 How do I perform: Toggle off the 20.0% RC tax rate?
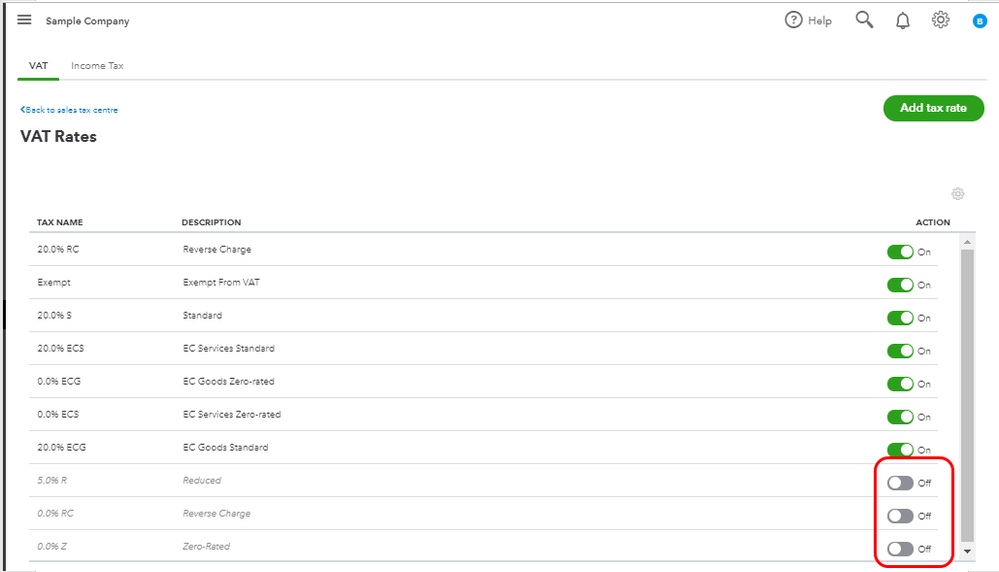tap(900, 252)
